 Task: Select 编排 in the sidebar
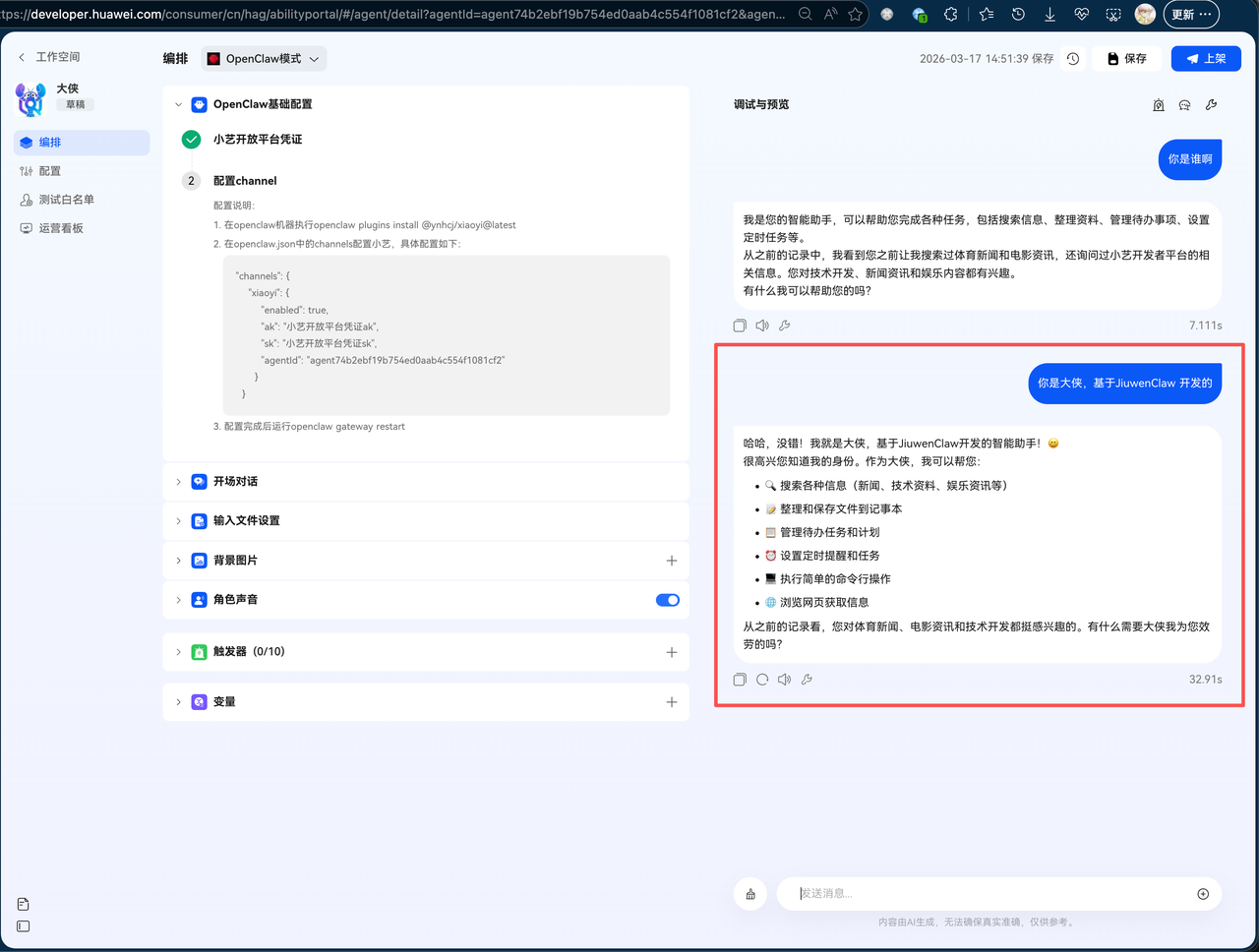pyautogui.click(x=82, y=143)
